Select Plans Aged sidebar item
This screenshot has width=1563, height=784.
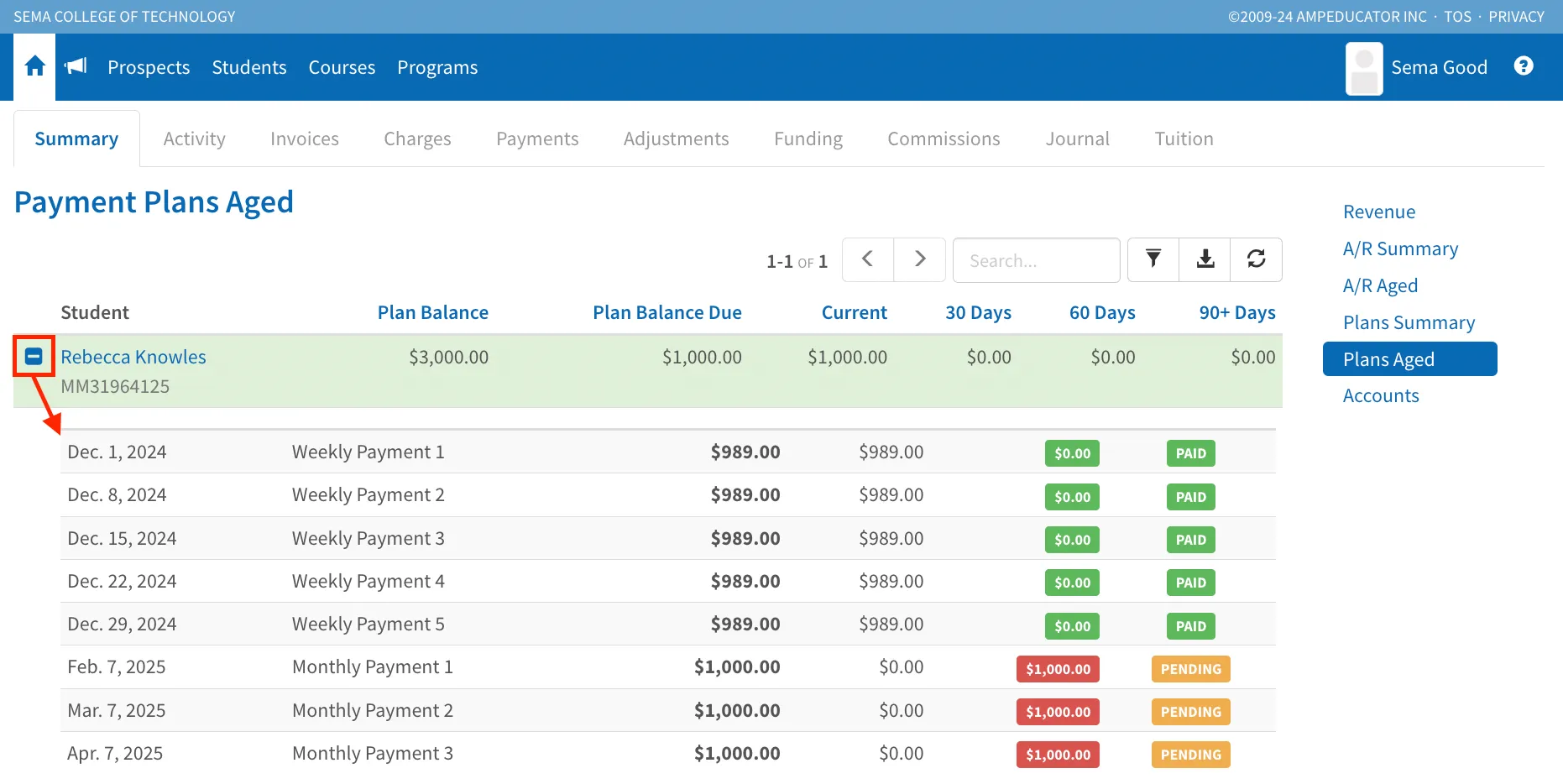click(1410, 359)
